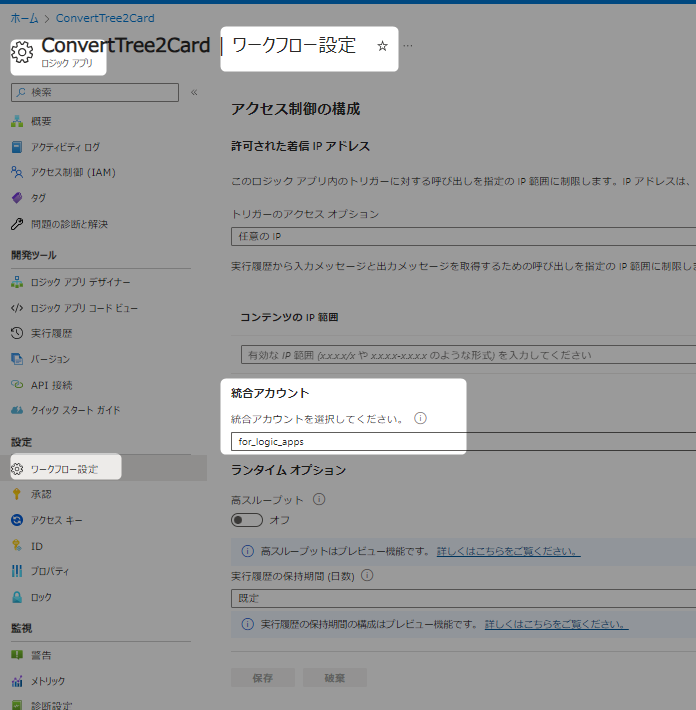Favorite the page with the star icon
The width and height of the screenshot is (696, 710).
[x=383, y=46]
